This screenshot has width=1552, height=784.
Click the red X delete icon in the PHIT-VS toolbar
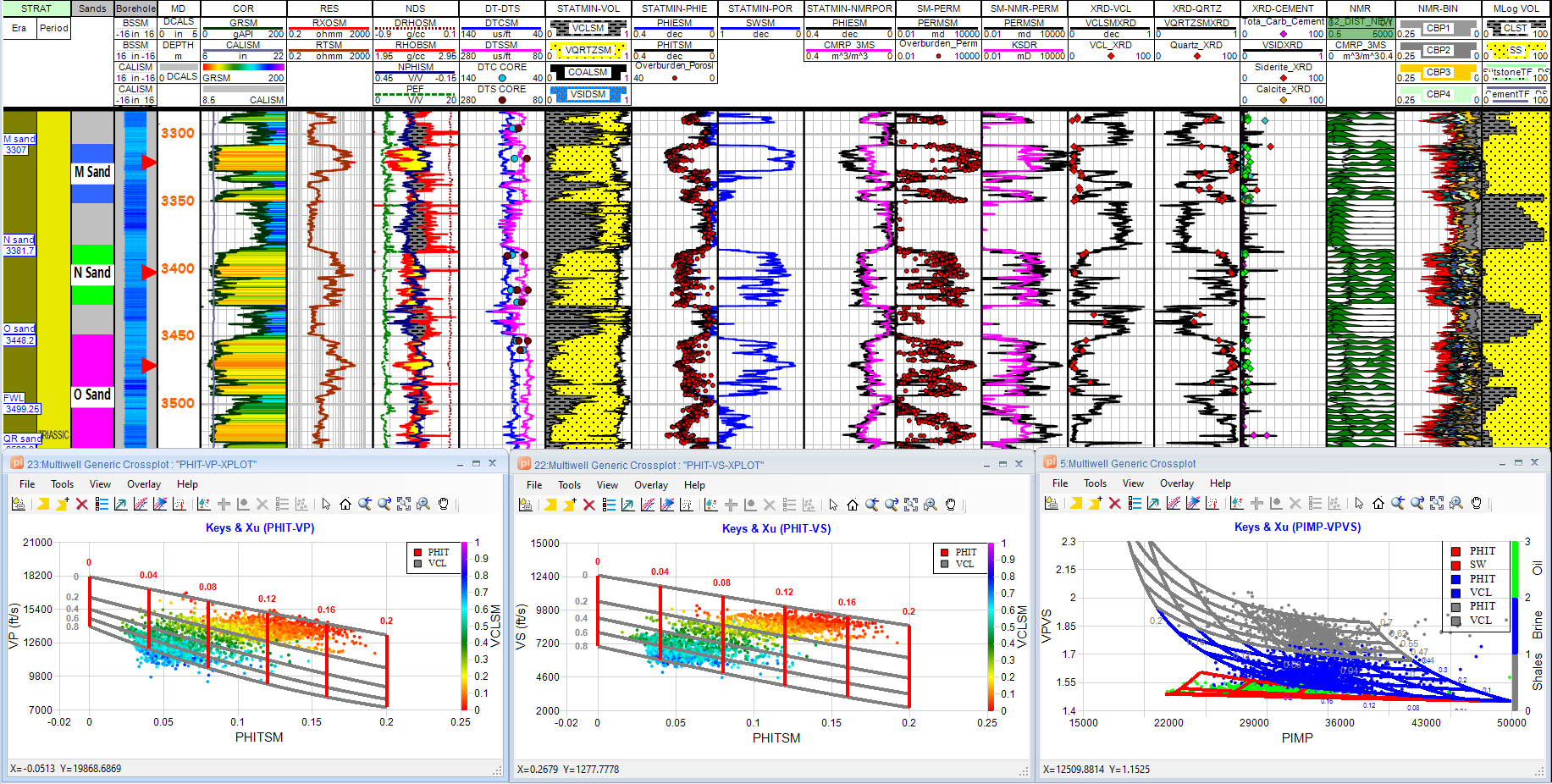[x=587, y=505]
